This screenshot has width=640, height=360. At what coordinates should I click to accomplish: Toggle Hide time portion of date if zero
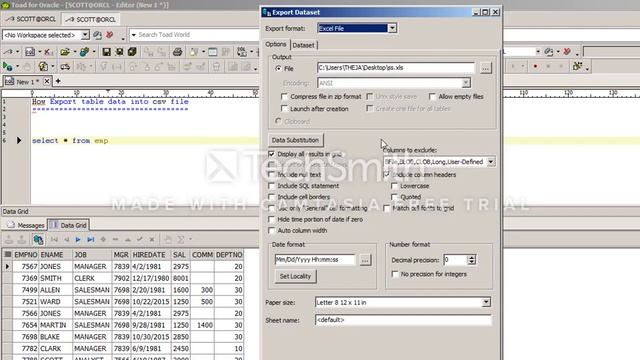point(271,219)
